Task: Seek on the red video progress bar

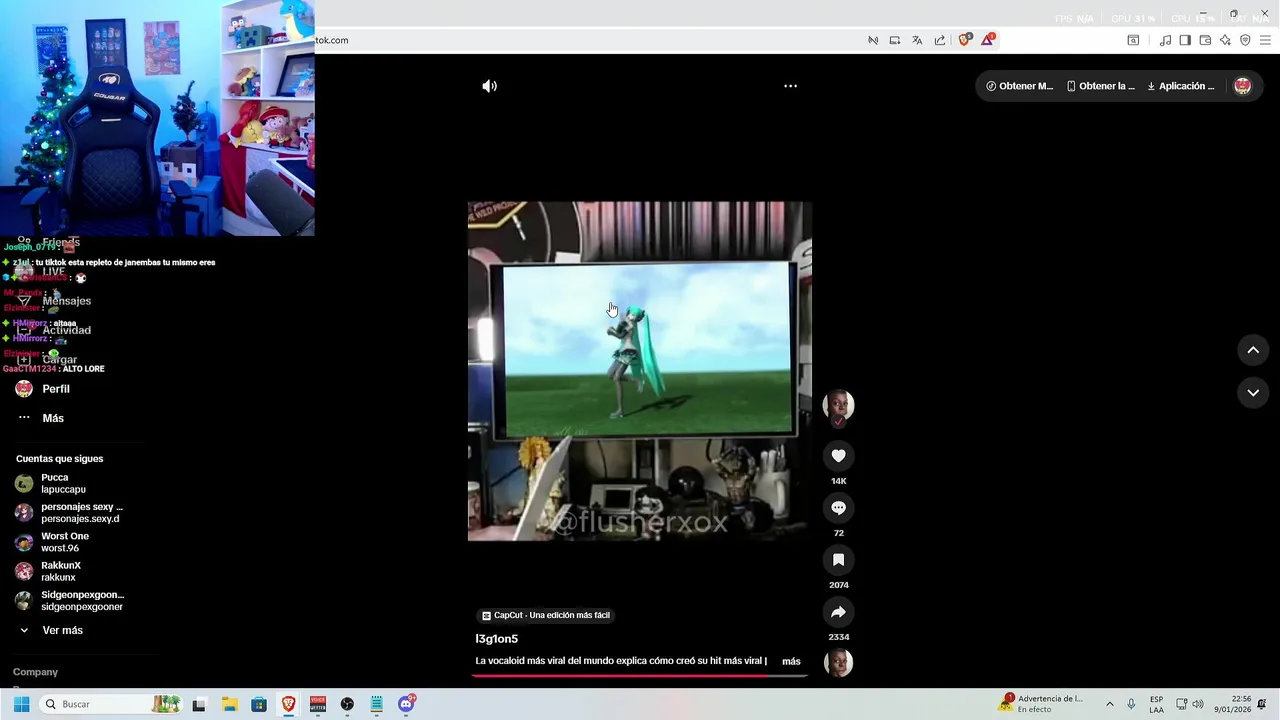Action: [x=639, y=676]
